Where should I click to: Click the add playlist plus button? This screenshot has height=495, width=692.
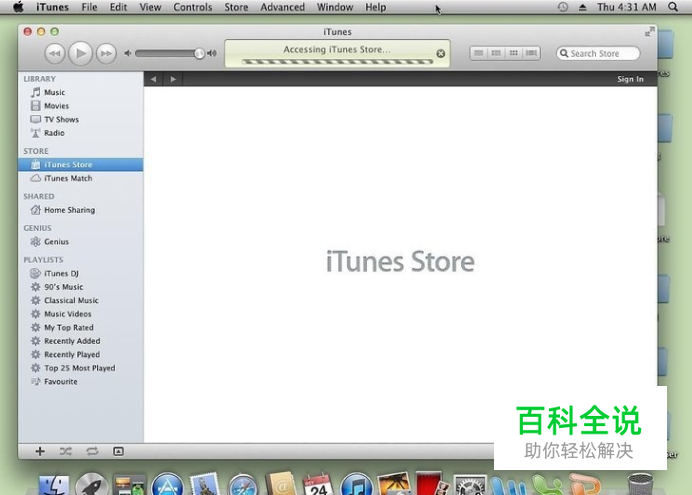coord(40,451)
